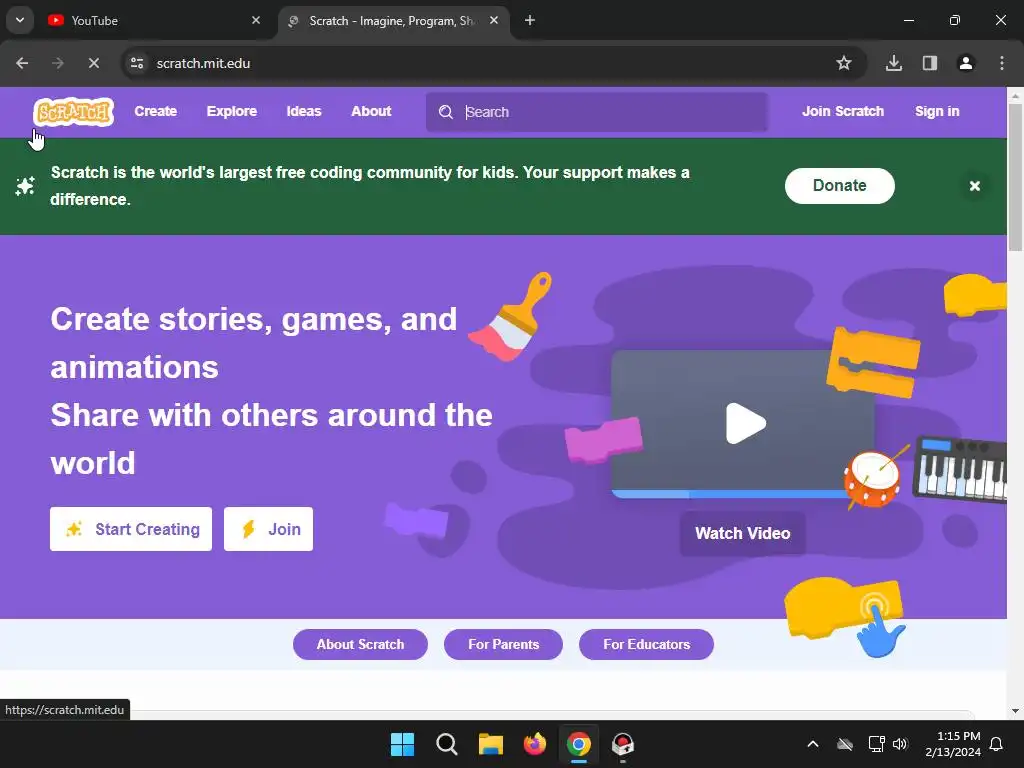Click the paintbrush illustration
This screenshot has height=768, width=1024.
pyautogui.click(x=510, y=316)
